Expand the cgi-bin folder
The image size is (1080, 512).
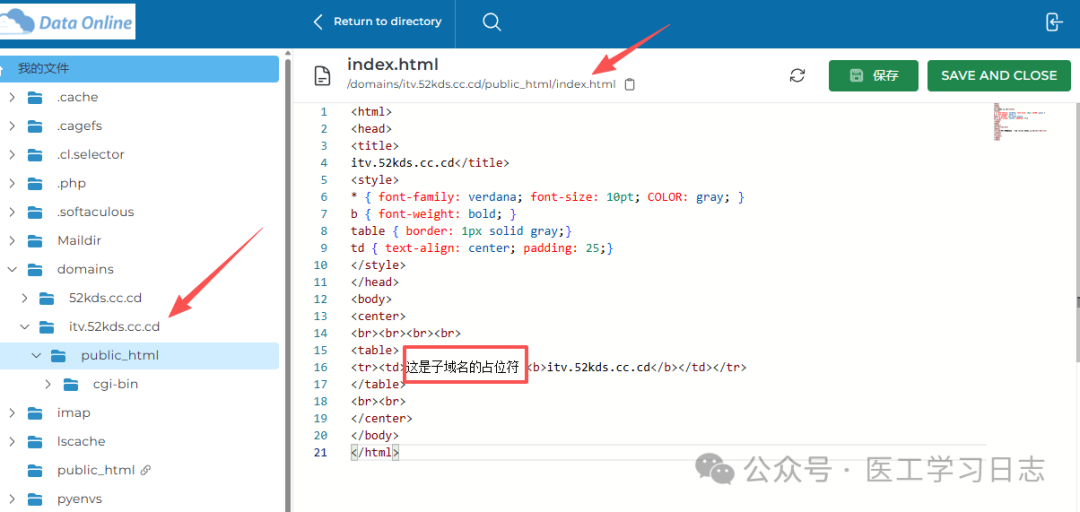point(48,384)
